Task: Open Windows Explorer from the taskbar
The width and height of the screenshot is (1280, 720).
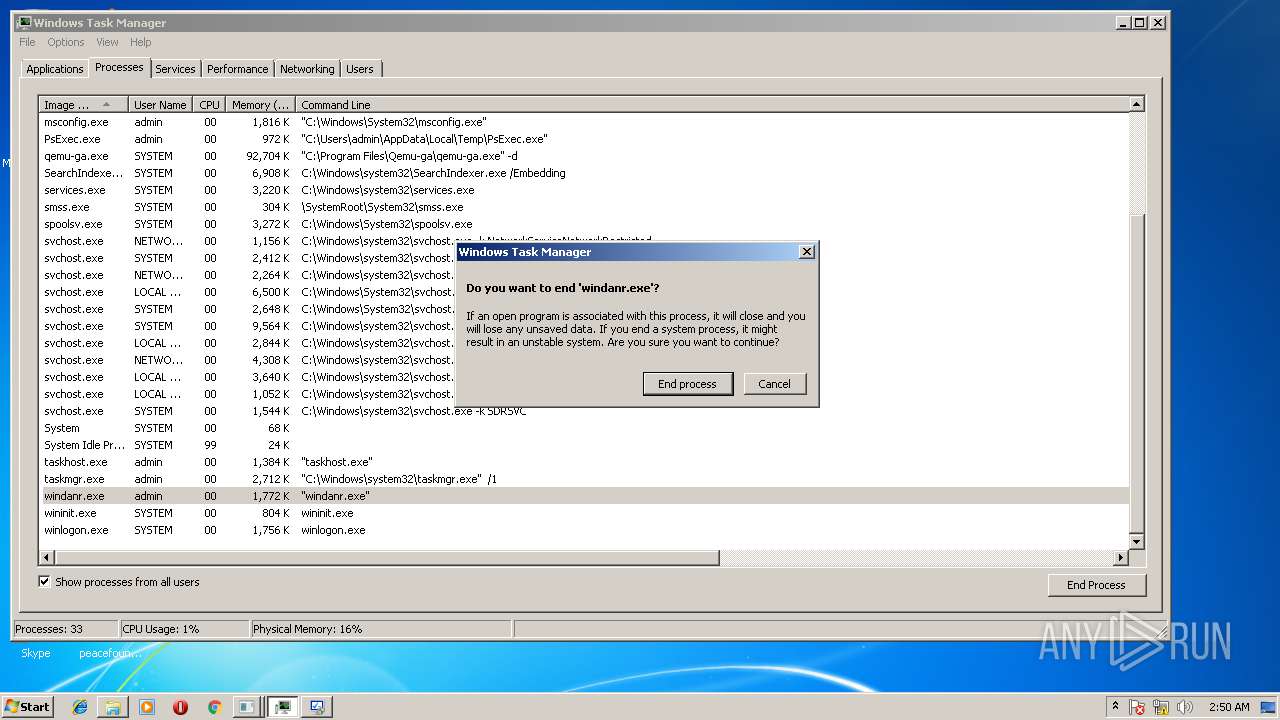Action: [113, 707]
